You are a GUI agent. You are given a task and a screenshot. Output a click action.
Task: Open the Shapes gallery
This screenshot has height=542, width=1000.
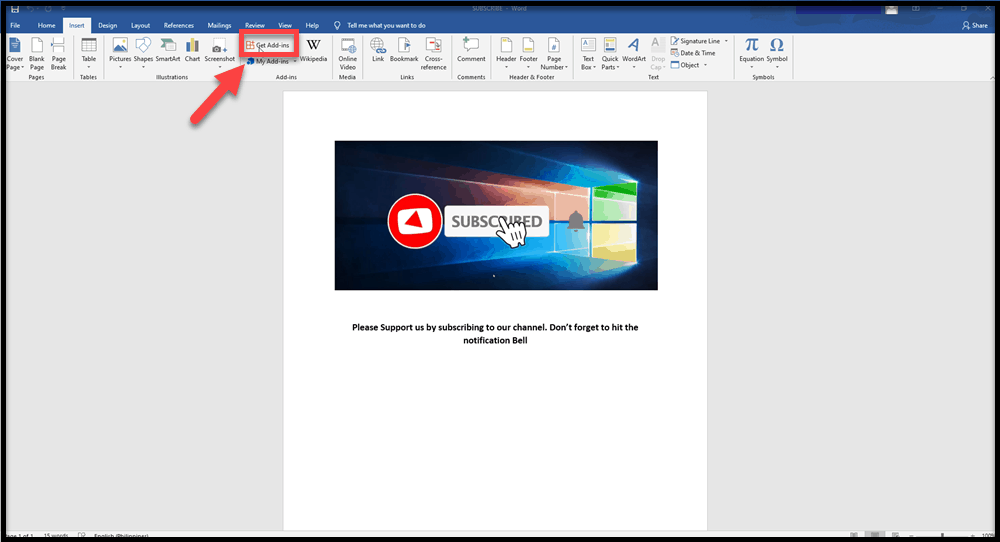point(143,54)
